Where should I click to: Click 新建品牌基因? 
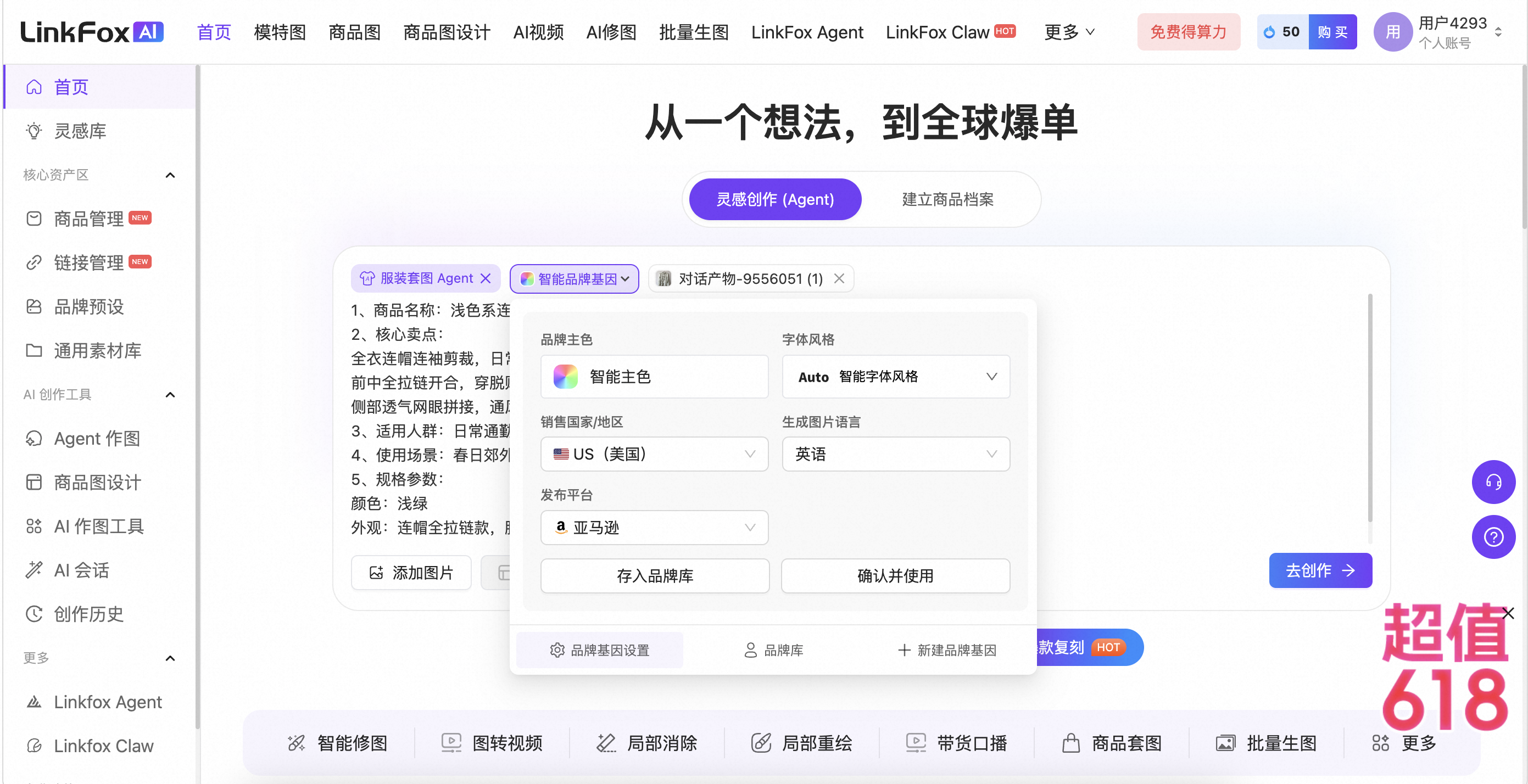[x=947, y=650]
